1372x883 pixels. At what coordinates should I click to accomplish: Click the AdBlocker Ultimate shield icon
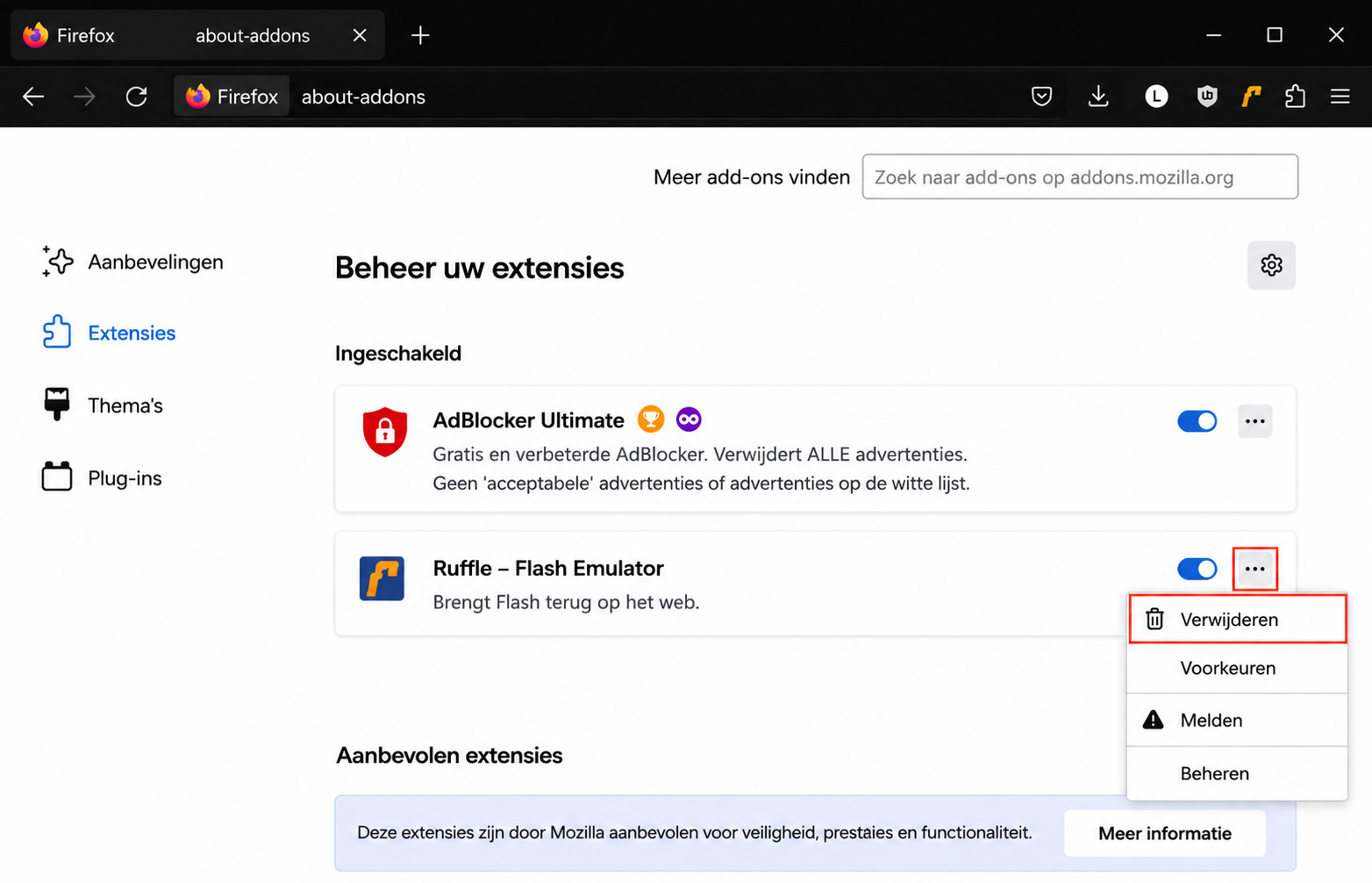click(384, 431)
